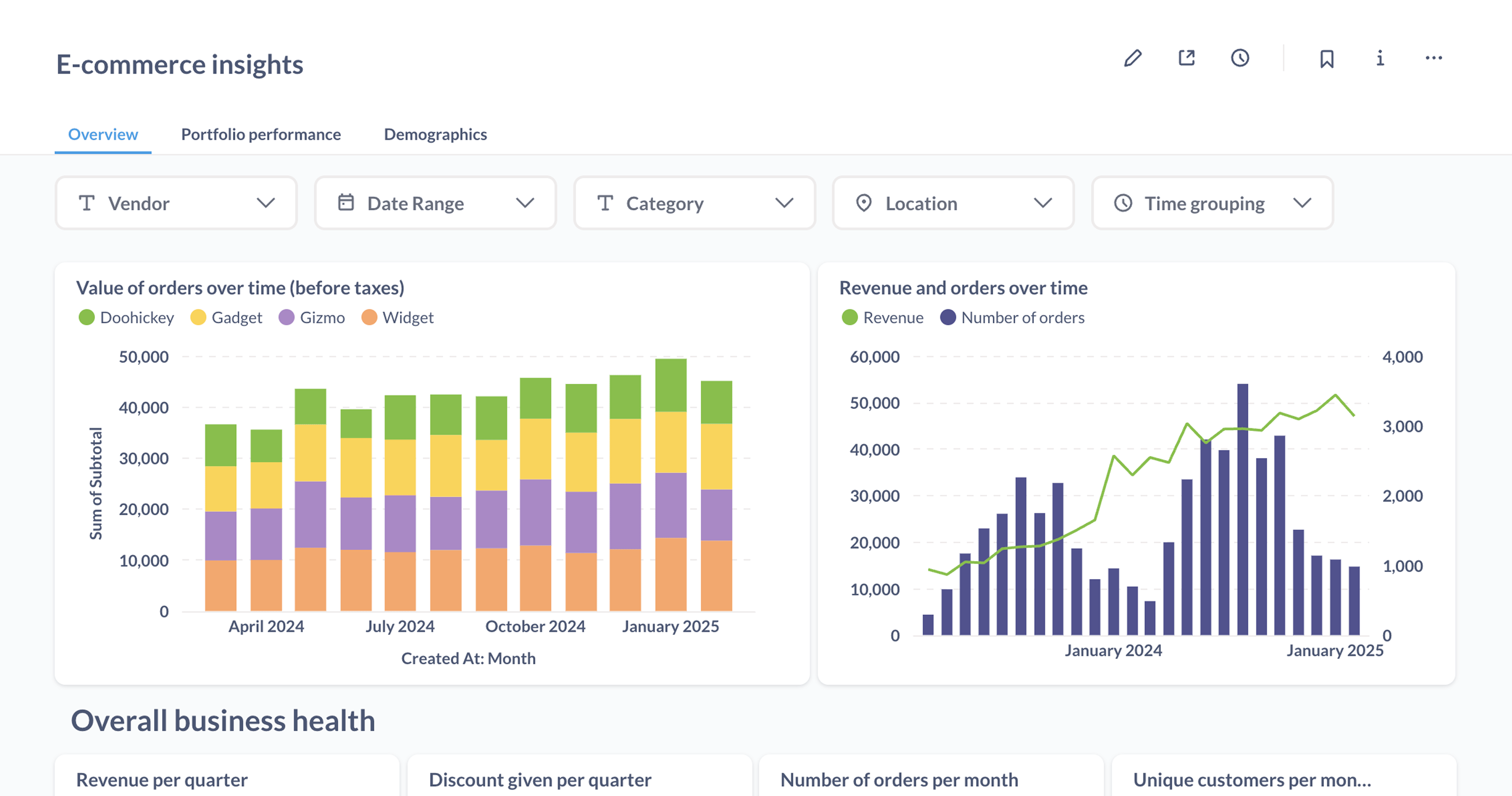Open 'Discount given per quarter' card title
The image size is (1512, 796).
[x=540, y=779]
